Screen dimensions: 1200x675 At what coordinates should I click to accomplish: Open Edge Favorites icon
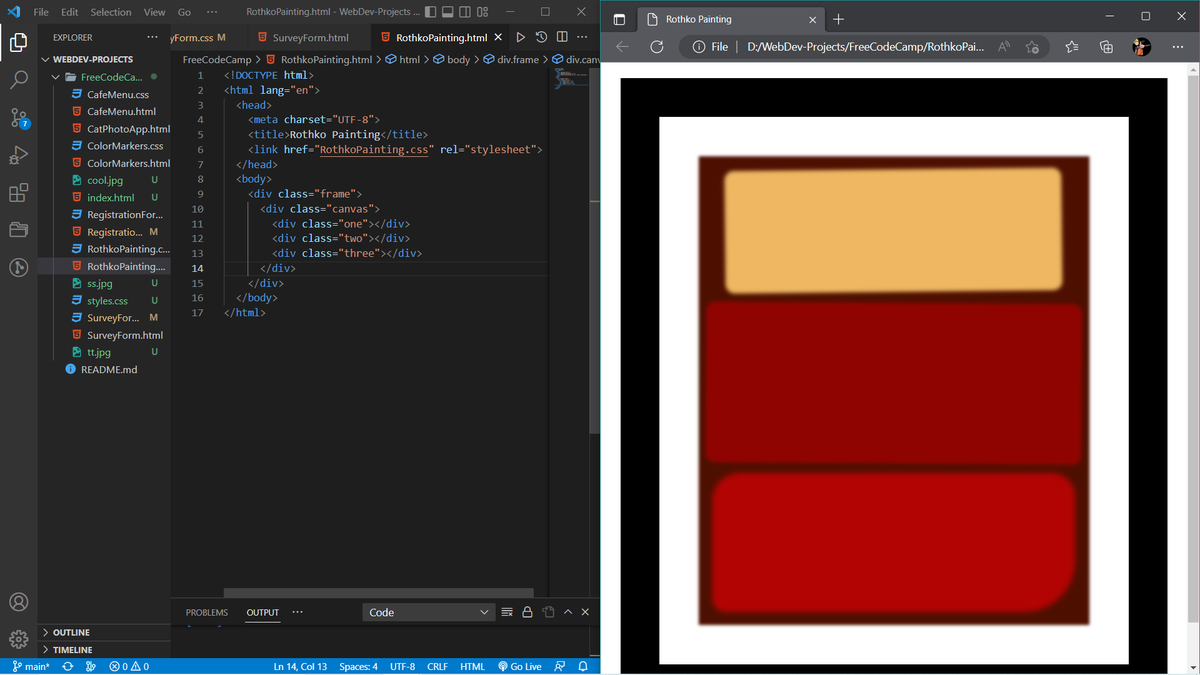[1072, 47]
